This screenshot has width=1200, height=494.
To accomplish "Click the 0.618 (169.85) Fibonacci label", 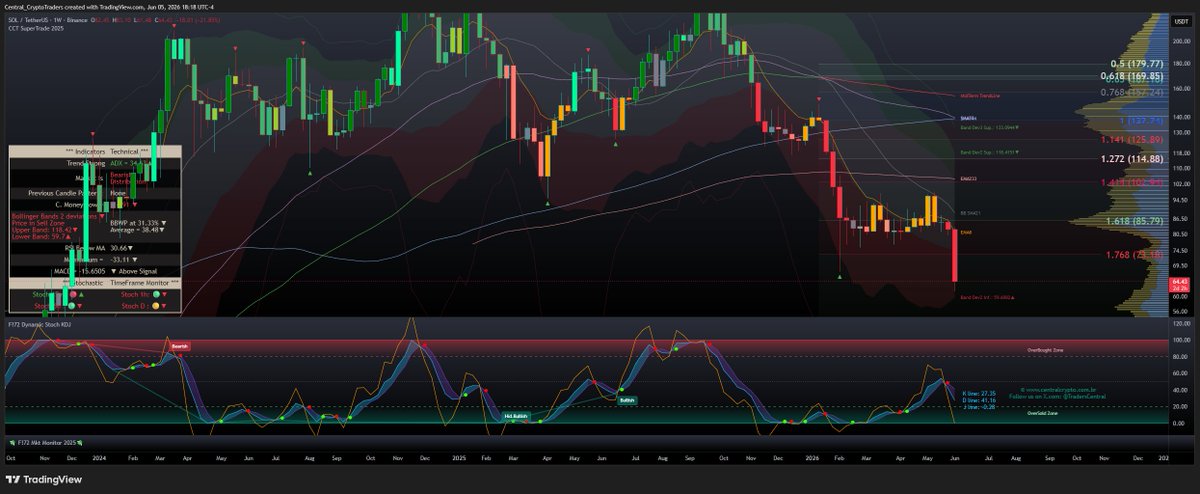I will [x=1131, y=75].
